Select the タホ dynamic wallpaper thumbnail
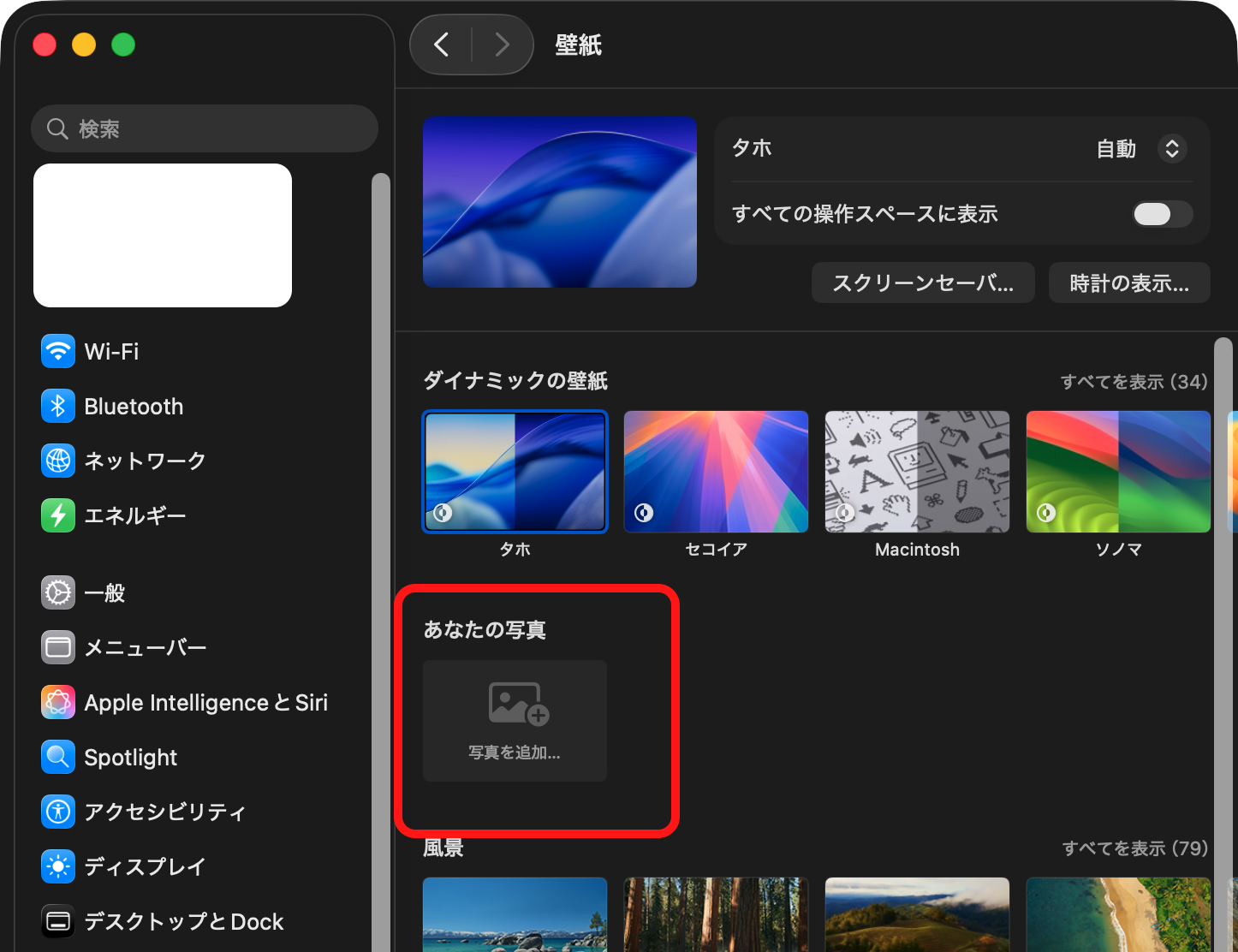Viewport: 1238px width, 952px height. tap(515, 472)
